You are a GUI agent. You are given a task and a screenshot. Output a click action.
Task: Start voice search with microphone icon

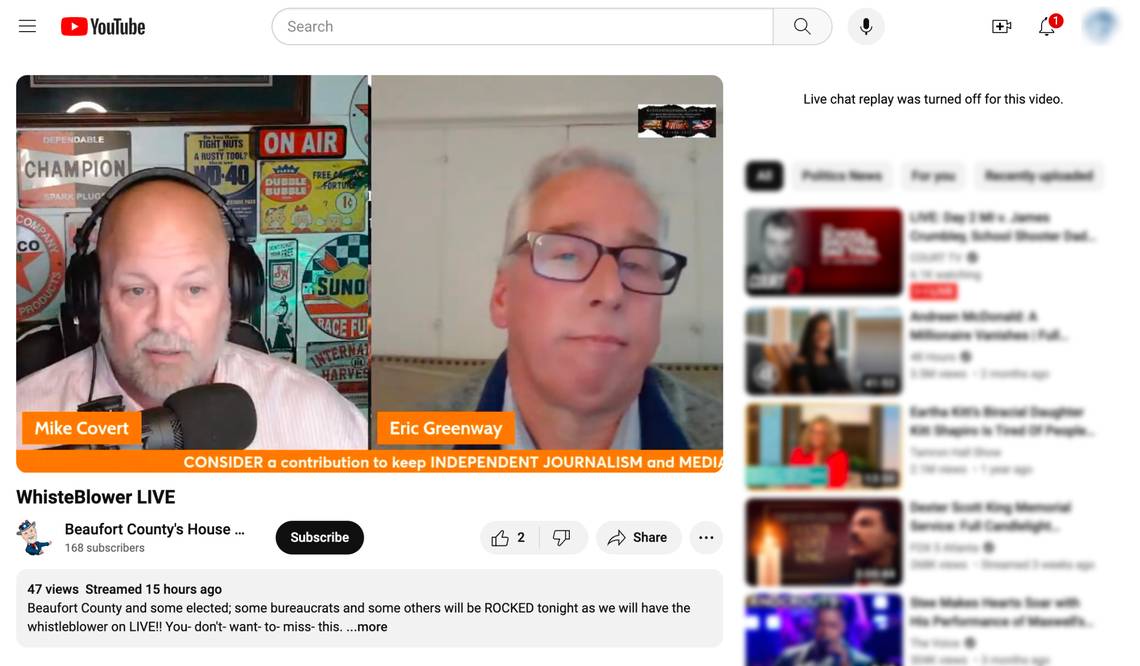tap(866, 27)
